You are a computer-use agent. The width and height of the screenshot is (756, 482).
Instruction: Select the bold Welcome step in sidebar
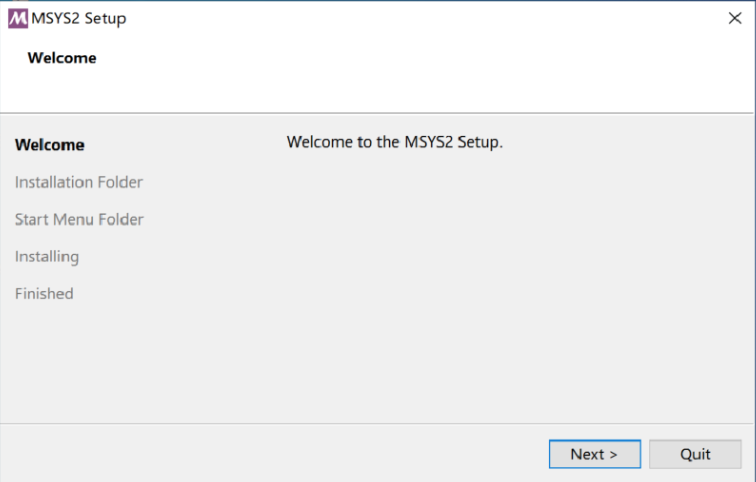click(50, 145)
